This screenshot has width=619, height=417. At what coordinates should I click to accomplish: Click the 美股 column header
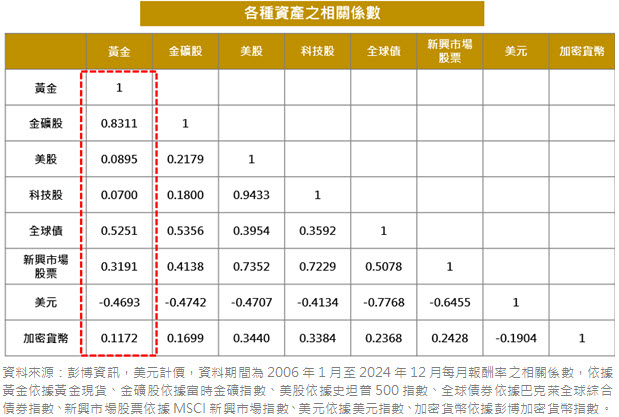click(x=252, y=50)
